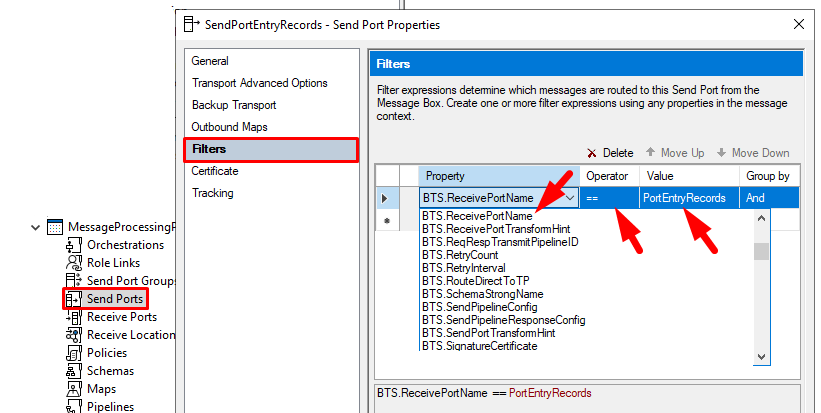The height and width of the screenshot is (413, 821).
Task: Collapse the MessageProcessing application node
Action: point(37,227)
